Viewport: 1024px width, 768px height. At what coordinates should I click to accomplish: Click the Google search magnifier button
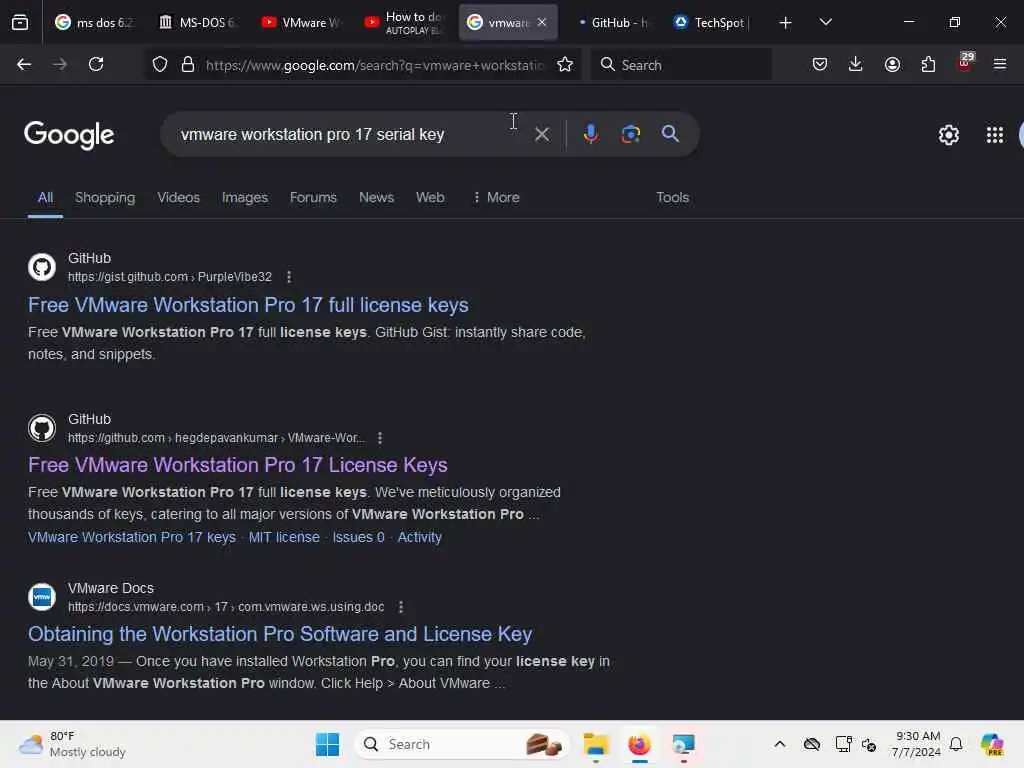[x=670, y=134]
